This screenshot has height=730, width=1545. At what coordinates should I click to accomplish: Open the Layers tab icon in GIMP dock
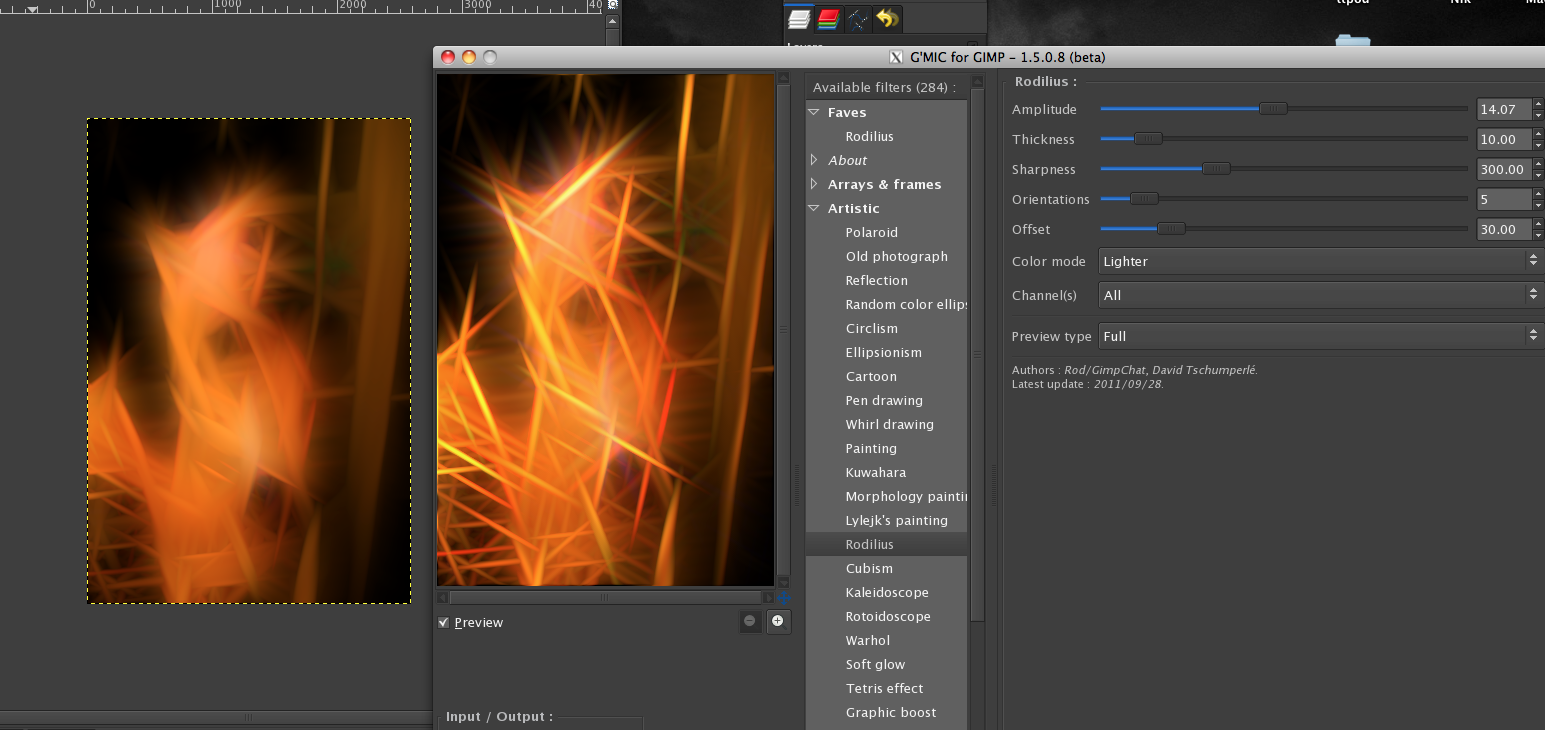(799, 18)
